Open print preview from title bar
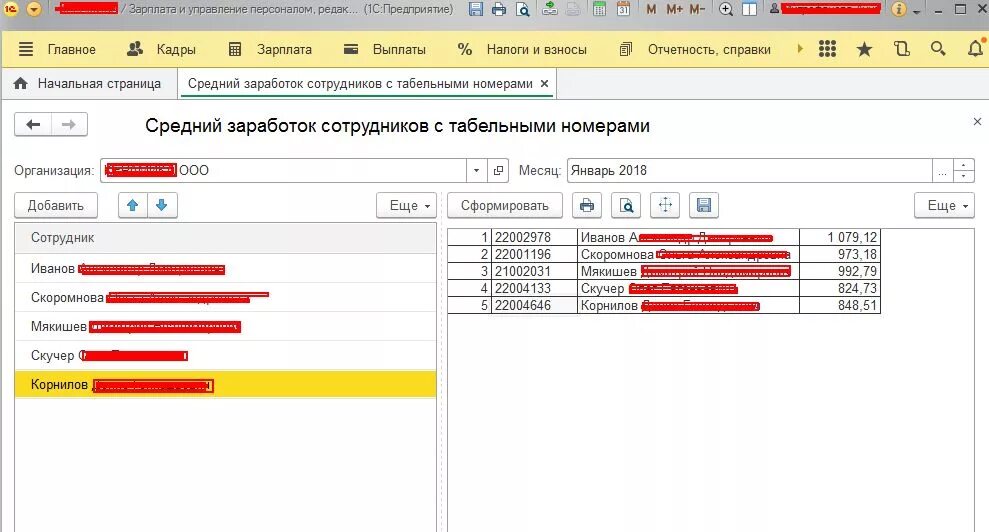Image resolution: width=989 pixels, height=532 pixels. click(x=522, y=9)
